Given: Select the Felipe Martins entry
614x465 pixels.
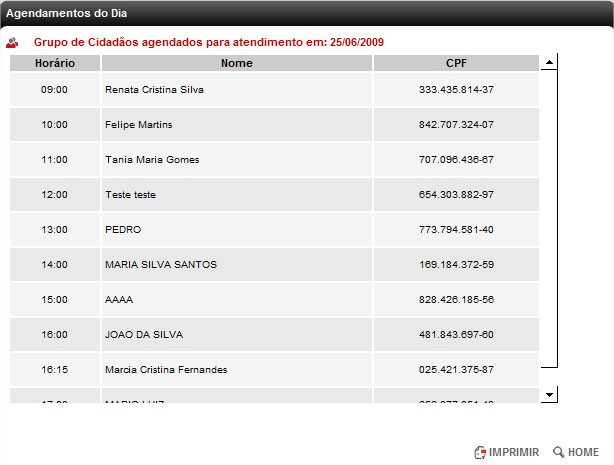Looking at the screenshot, I should tap(139, 125).
